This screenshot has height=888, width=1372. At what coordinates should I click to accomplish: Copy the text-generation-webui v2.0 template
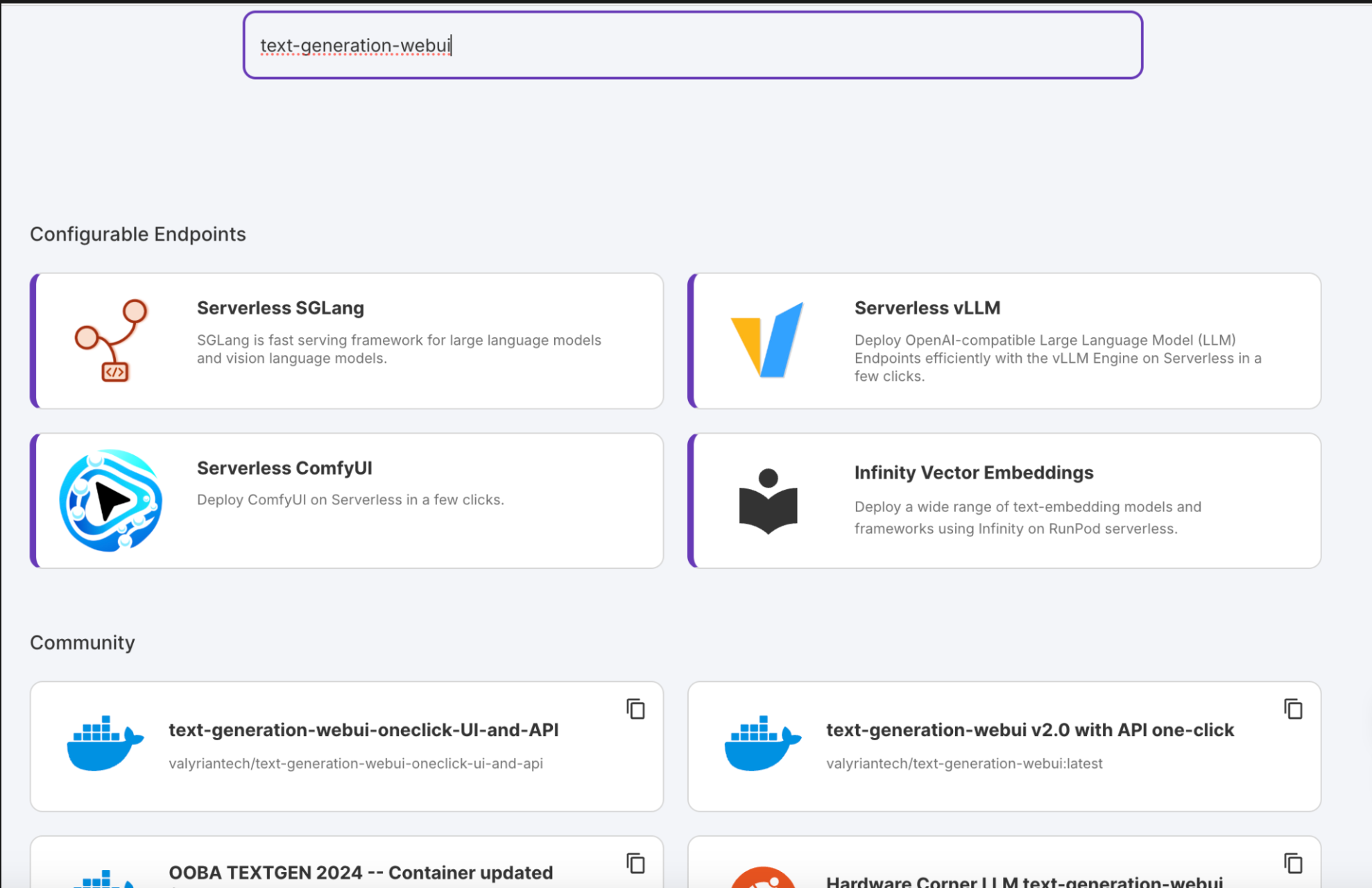(x=1293, y=709)
